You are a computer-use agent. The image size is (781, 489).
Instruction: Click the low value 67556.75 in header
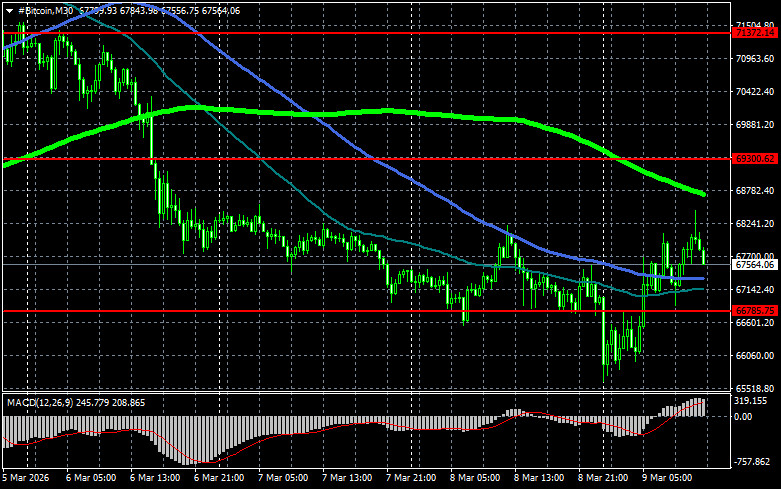tap(180, 10)
